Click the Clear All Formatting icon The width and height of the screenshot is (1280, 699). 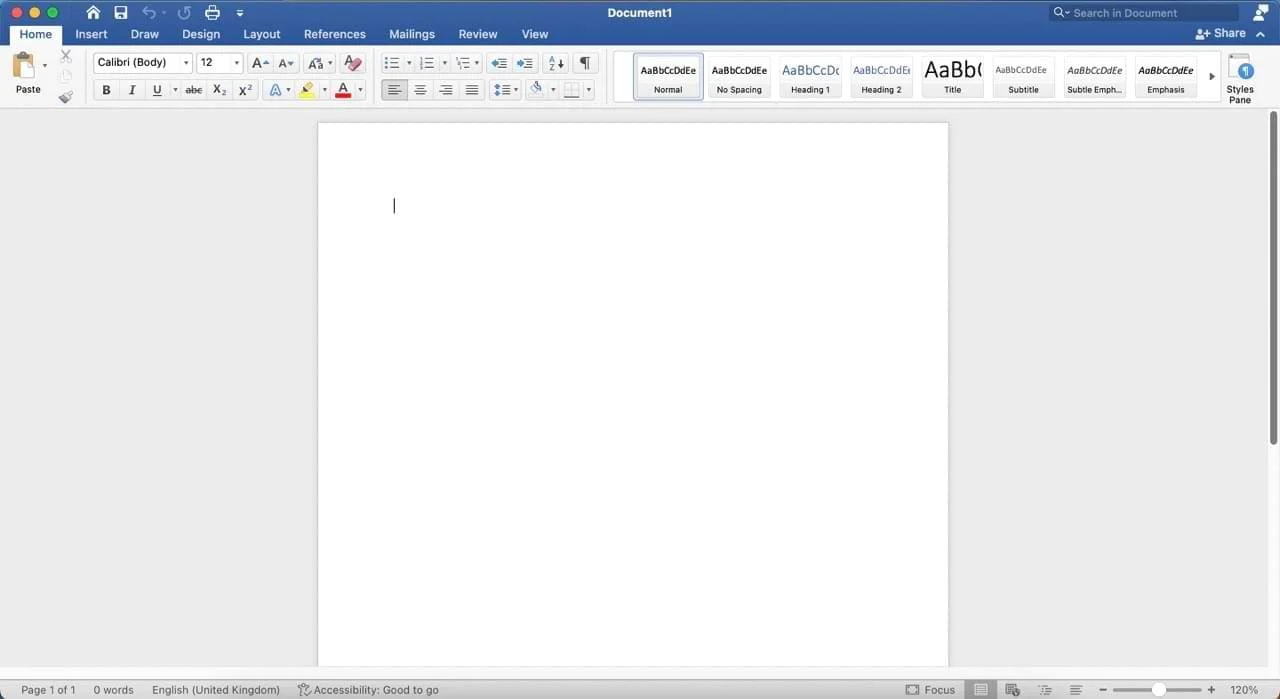coord(352,63)
